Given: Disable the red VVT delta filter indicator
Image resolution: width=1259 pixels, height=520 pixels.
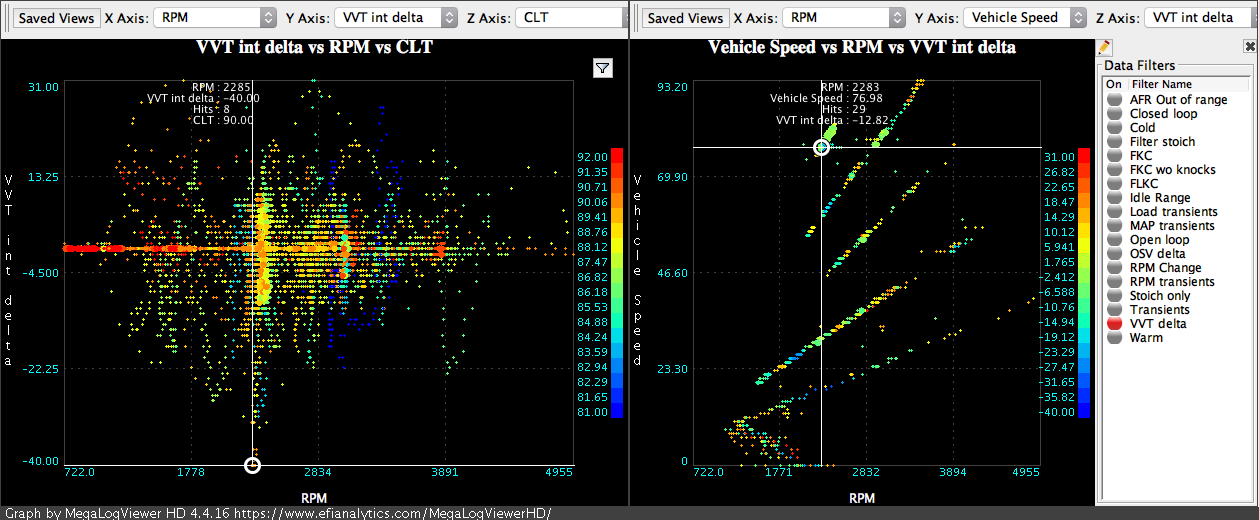Looking at the screenshot, I should click(x=1113, y=324).
